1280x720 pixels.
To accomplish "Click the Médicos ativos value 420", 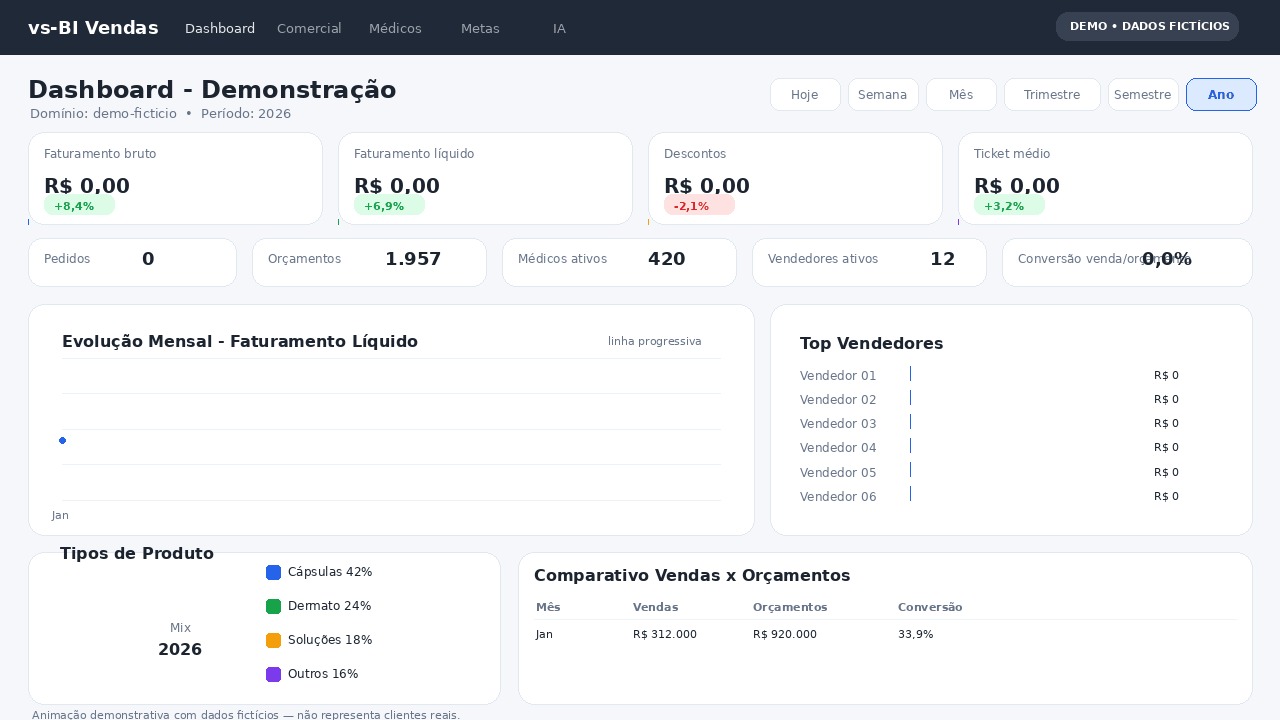I will 666,259.
